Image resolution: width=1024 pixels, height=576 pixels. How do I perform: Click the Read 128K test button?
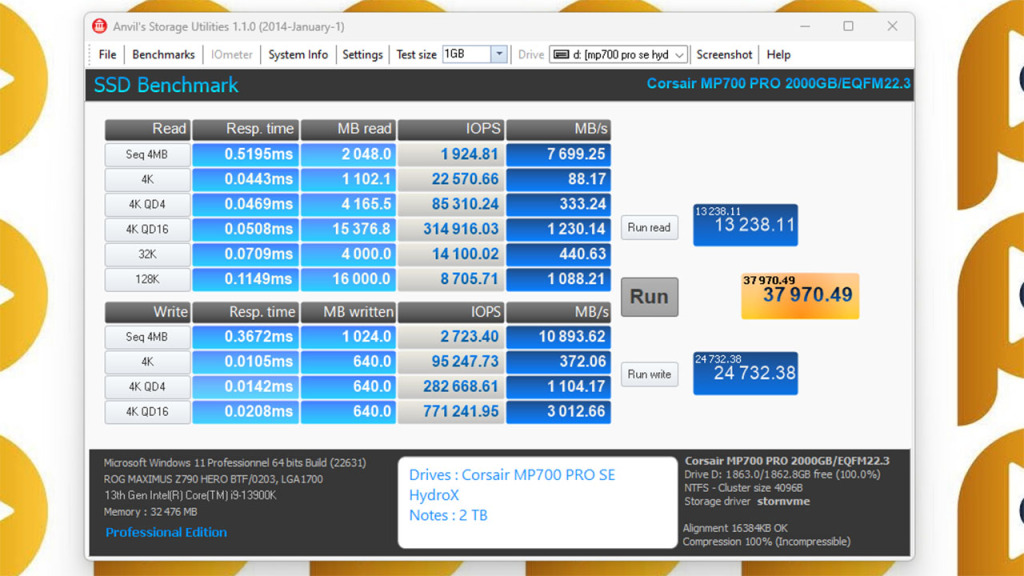tap(147, 280)
